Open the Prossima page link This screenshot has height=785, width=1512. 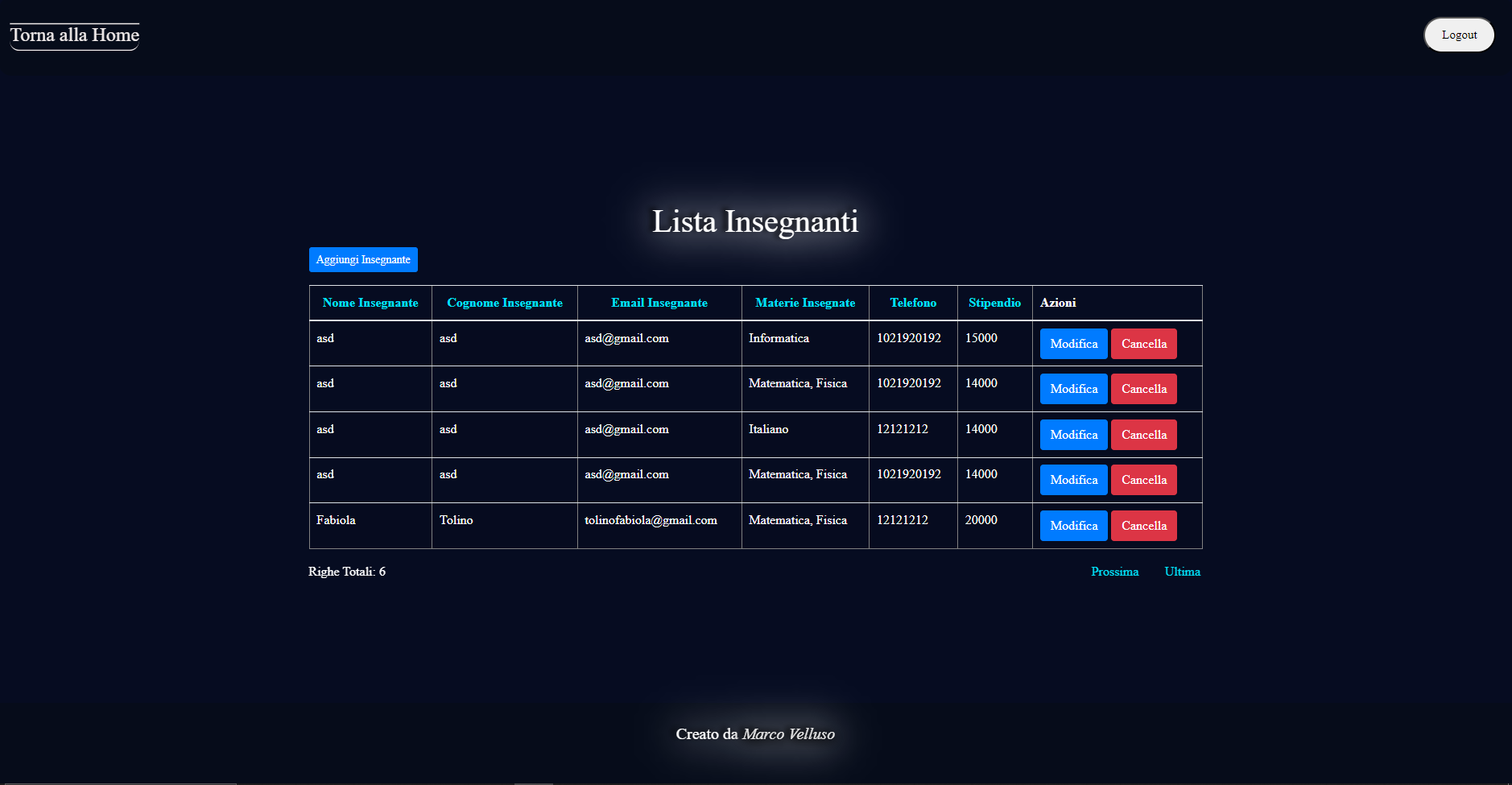click(1115, 572)
